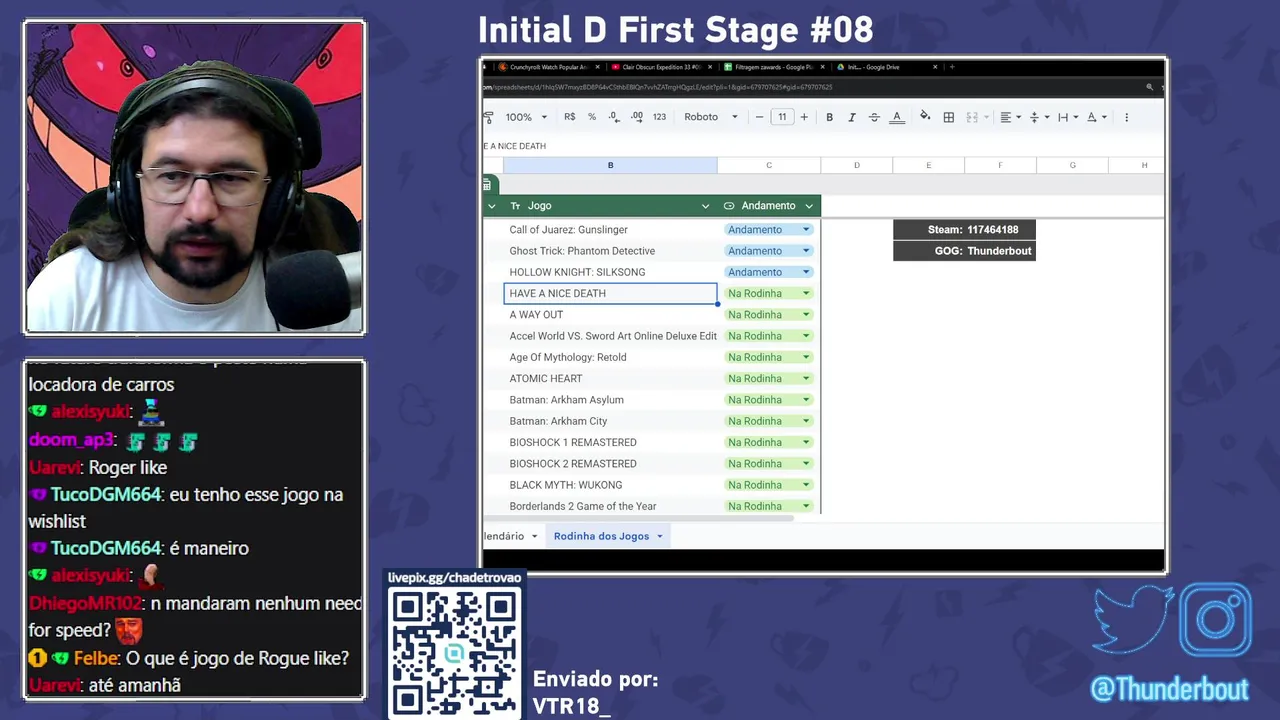This screenshot has width=1280, height=720.
Task: Format selection as R$ currency
Action: click(x=569, y=117)
